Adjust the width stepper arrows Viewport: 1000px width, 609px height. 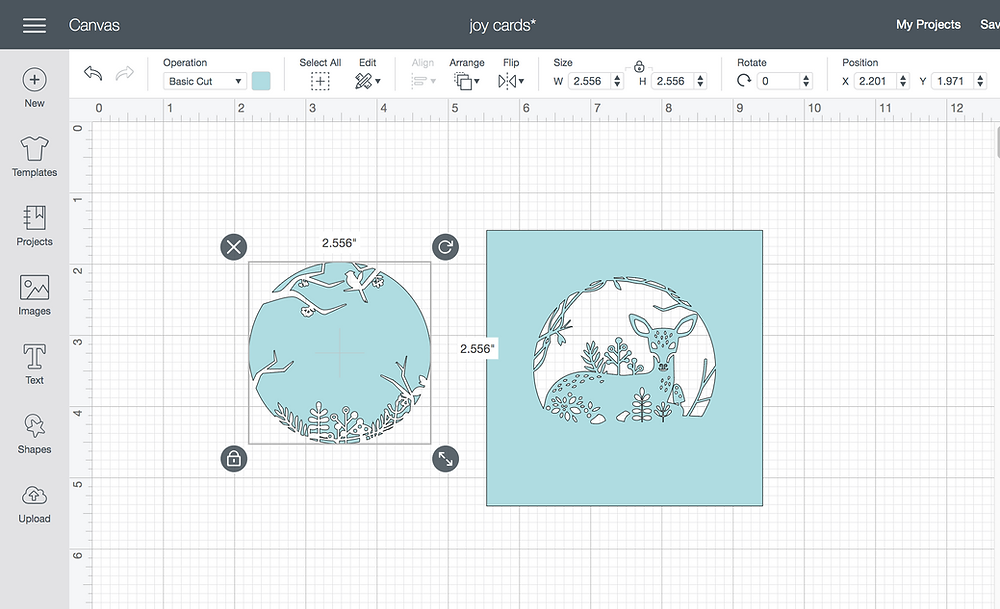[x=617, y=81]
